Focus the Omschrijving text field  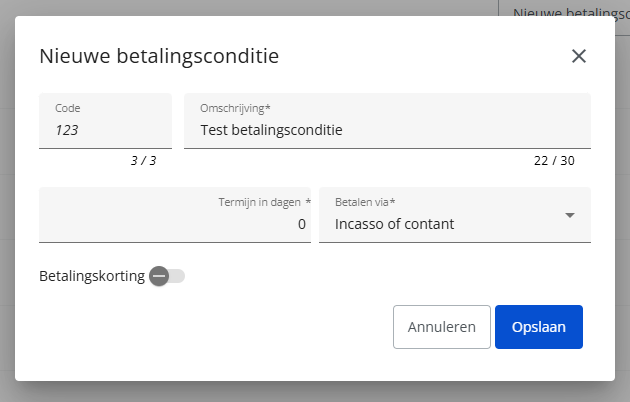[x=387, y=121]
